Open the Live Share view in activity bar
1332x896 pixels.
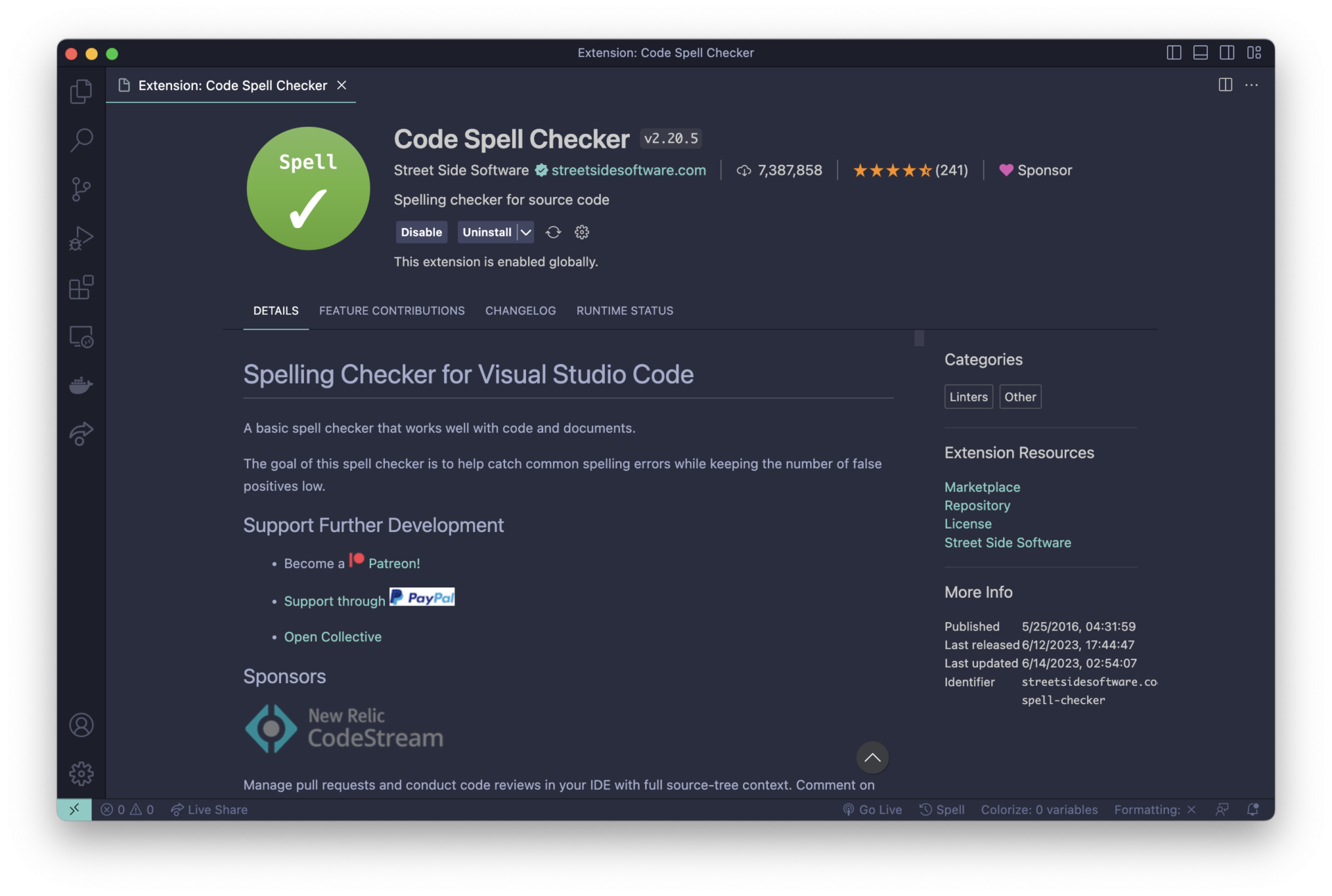coord(81,434)
